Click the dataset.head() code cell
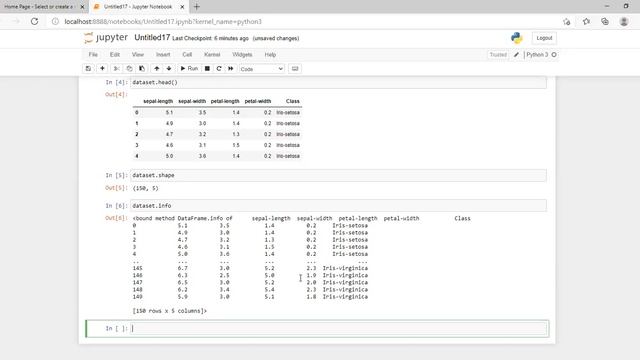The image size is (640, 360). pos(339,82)
